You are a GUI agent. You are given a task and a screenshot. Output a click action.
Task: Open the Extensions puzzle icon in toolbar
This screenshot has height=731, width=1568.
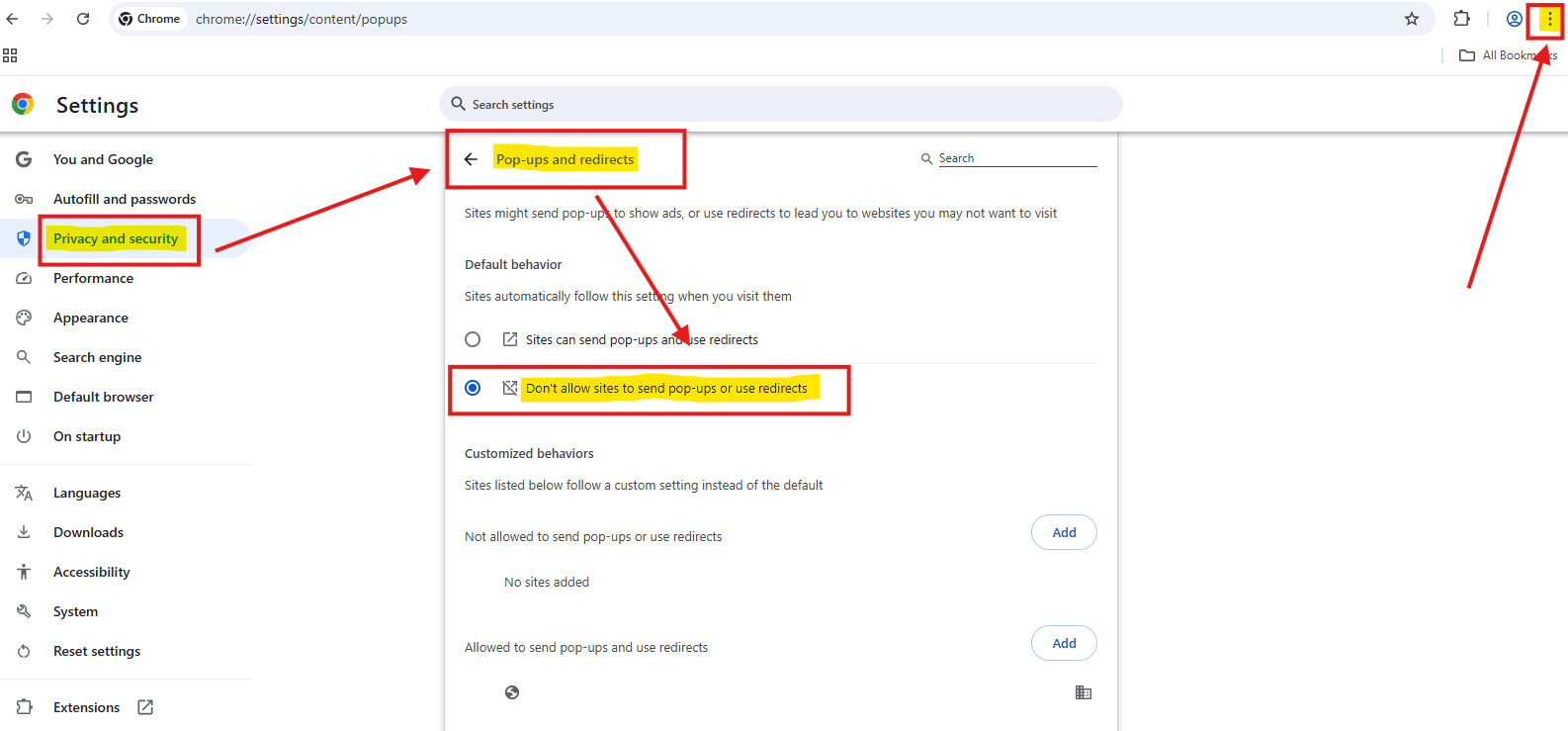(x=1461, y=19)
